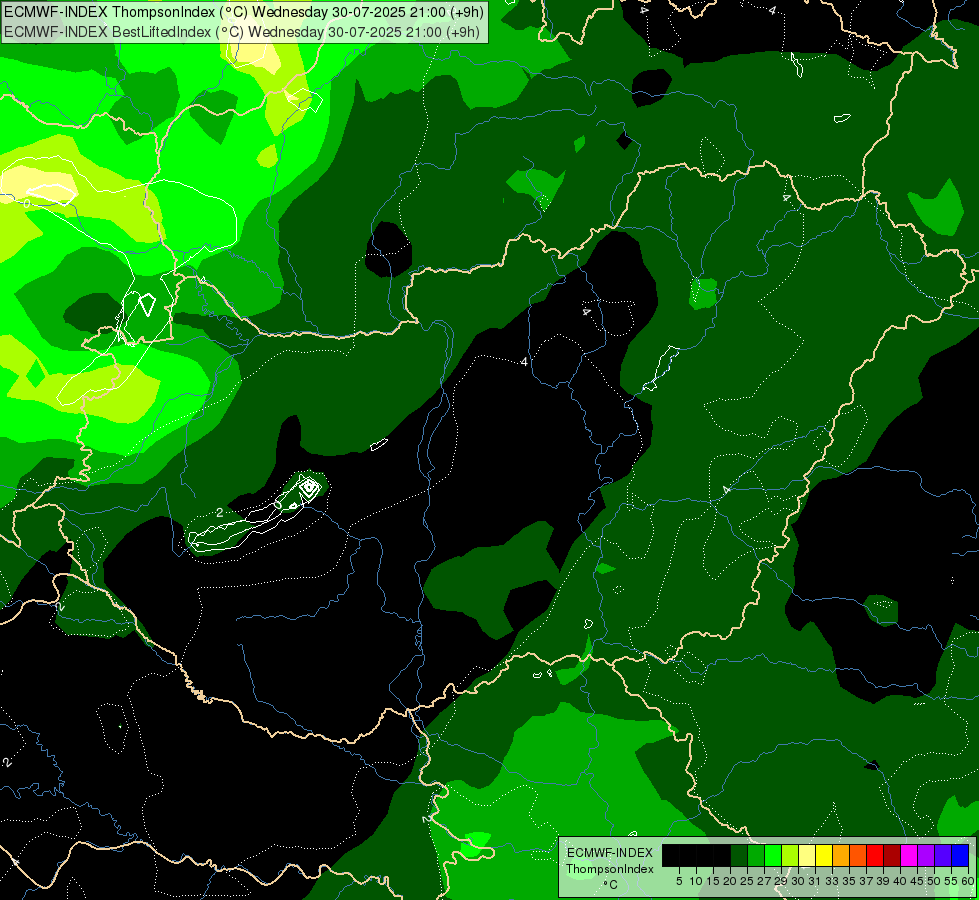
Task: Click the ECMWF-INDEX label in the legend
Action: pos(610,853)
